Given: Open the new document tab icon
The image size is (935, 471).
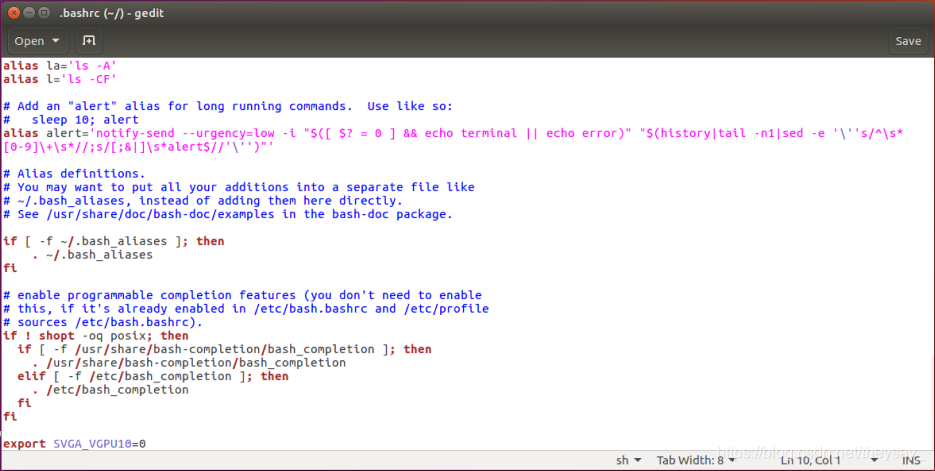Looking at the screenshot, I should (x=88, y=41).
